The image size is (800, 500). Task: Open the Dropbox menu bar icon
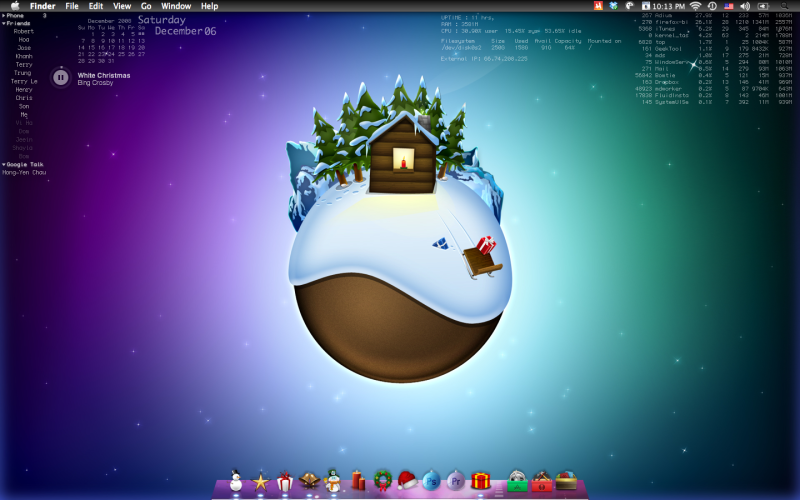(614, 6)
